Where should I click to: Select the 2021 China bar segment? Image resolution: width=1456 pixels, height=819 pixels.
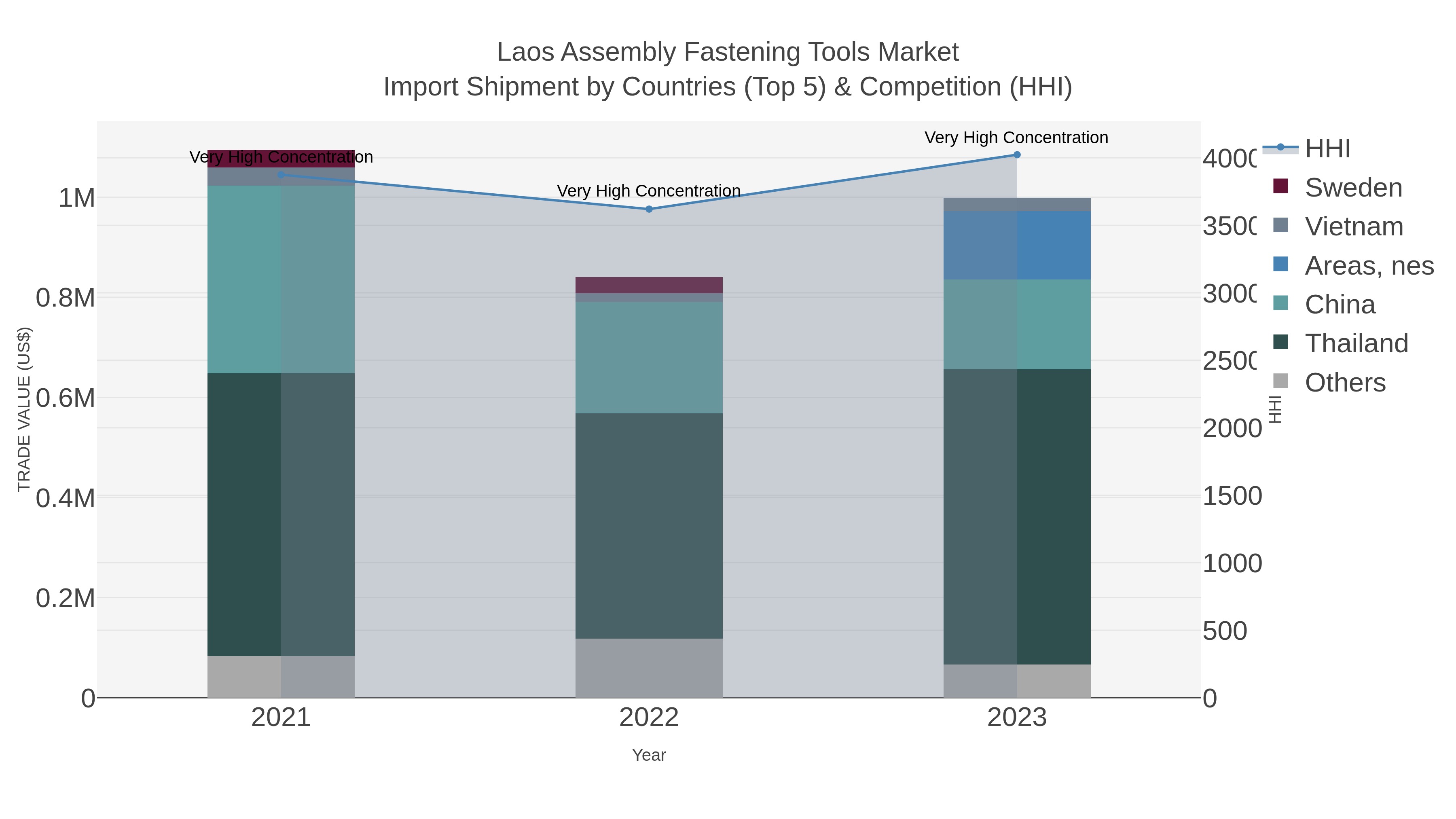point(281,279)
